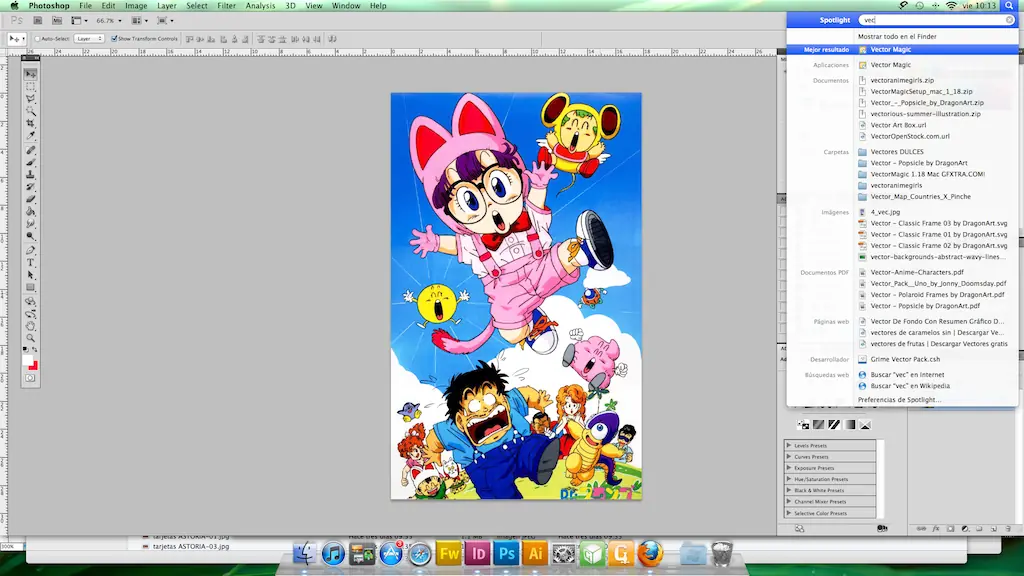Open vectoranimegirls.zip from Spotlight results
The image size is (1024, 576).
coord(902,80)
